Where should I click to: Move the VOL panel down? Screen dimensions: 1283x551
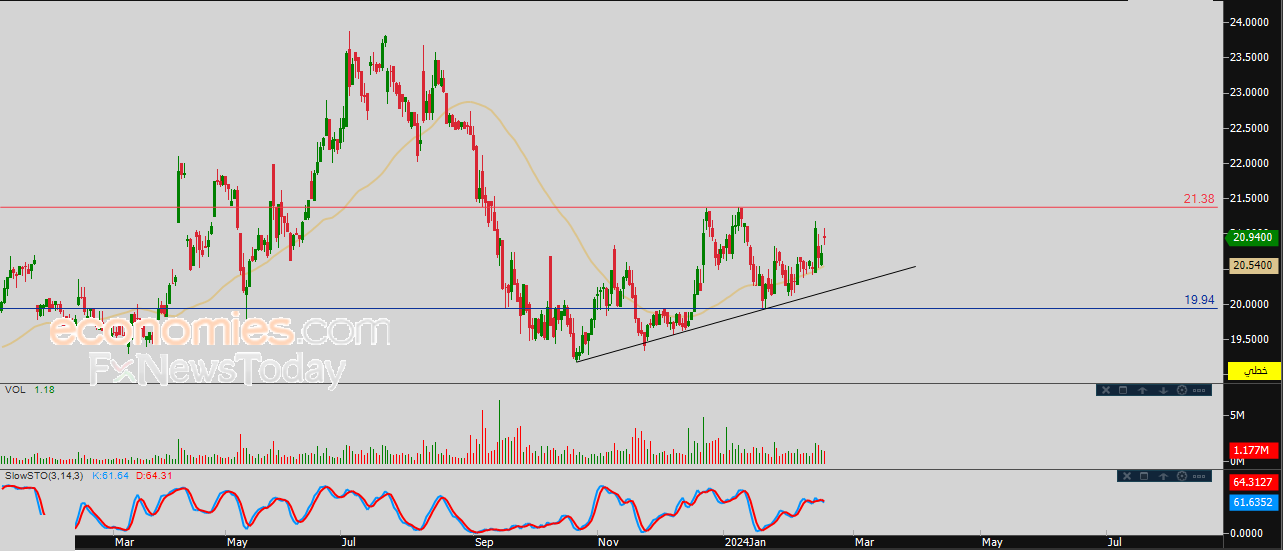(x=1164, y=390)
